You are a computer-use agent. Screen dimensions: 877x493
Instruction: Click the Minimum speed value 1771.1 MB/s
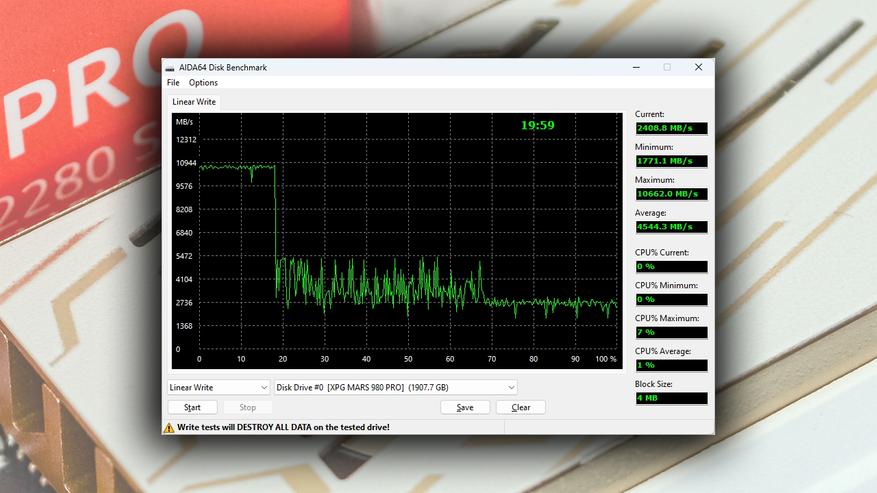coord(671,161)
